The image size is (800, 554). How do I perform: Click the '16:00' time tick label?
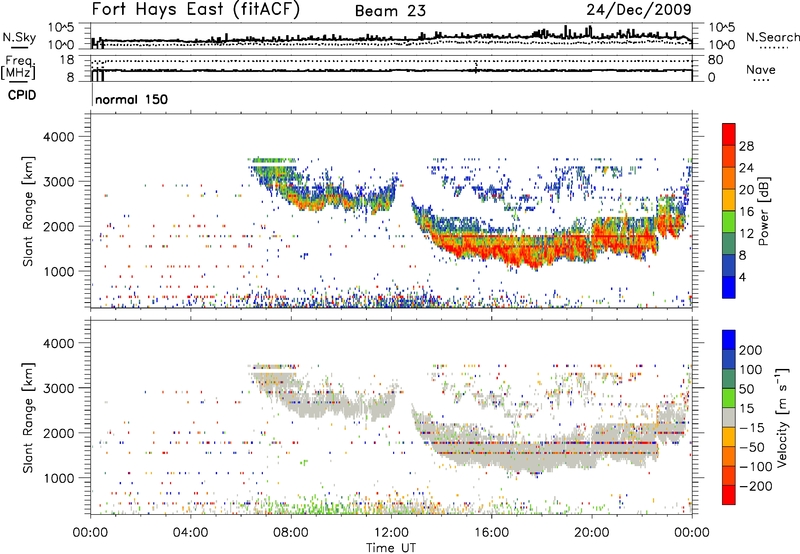pyautogui.click(x=491, y=533)
